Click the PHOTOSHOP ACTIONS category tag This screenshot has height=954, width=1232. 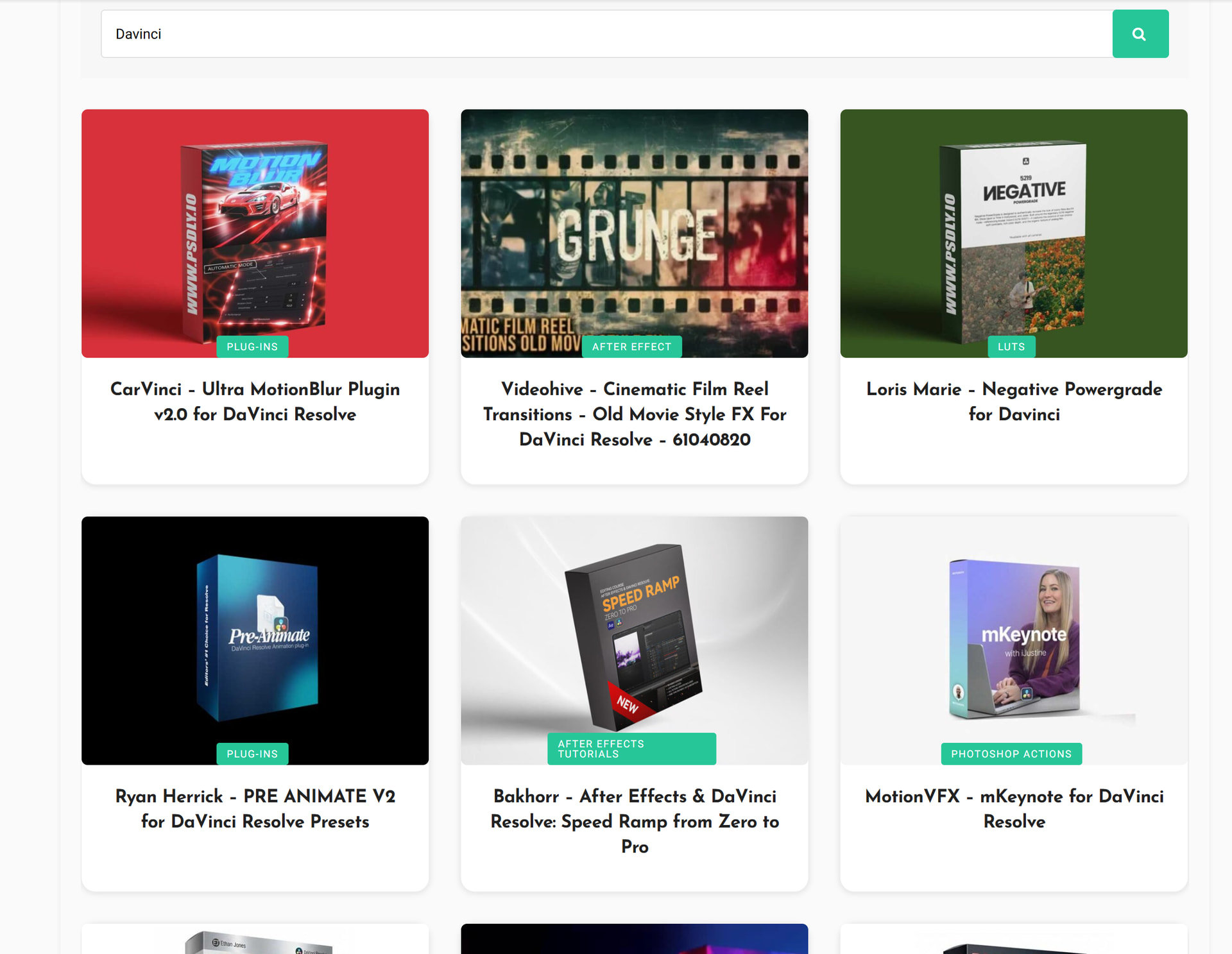[1011, 754]
